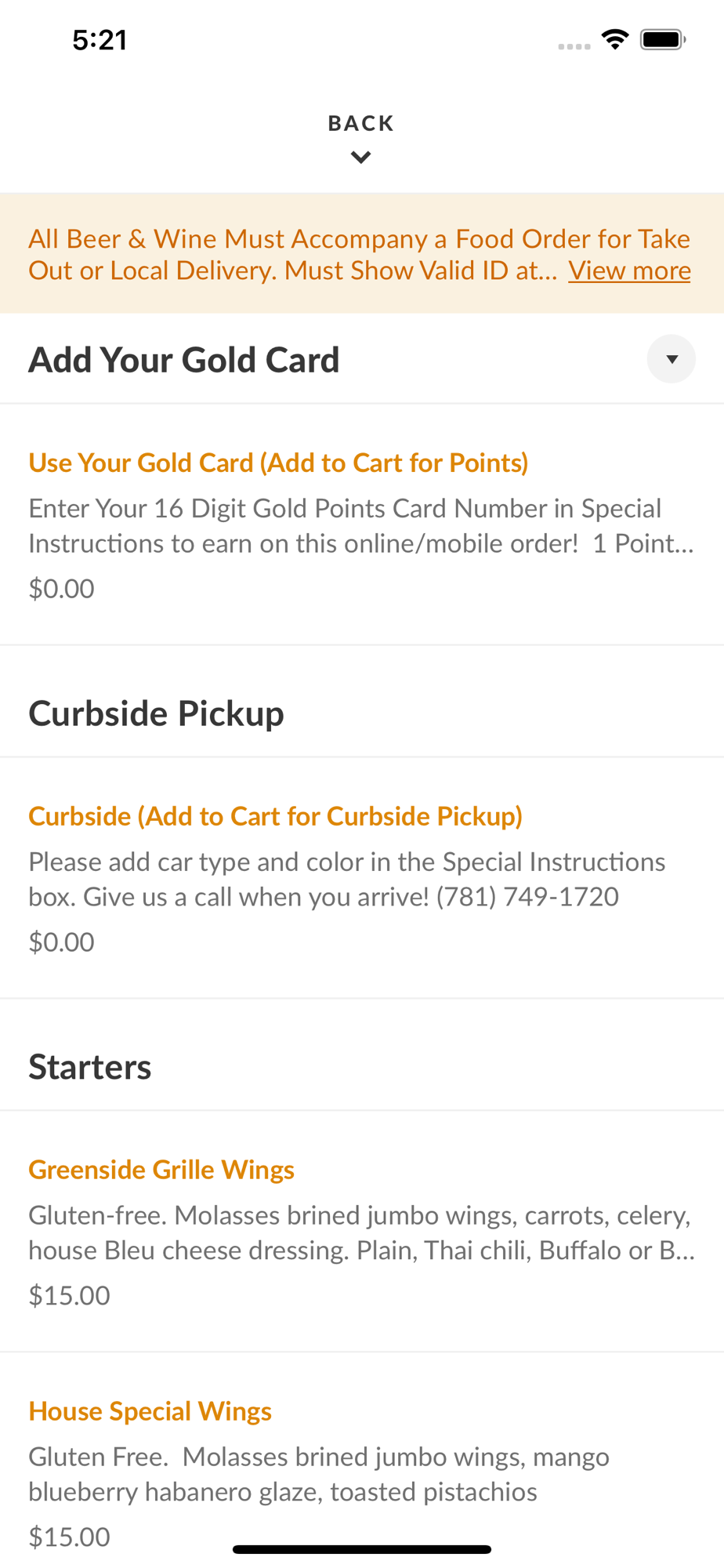
Task: Open Curbside Add to Cart item
Action: (x=275, y=816)
